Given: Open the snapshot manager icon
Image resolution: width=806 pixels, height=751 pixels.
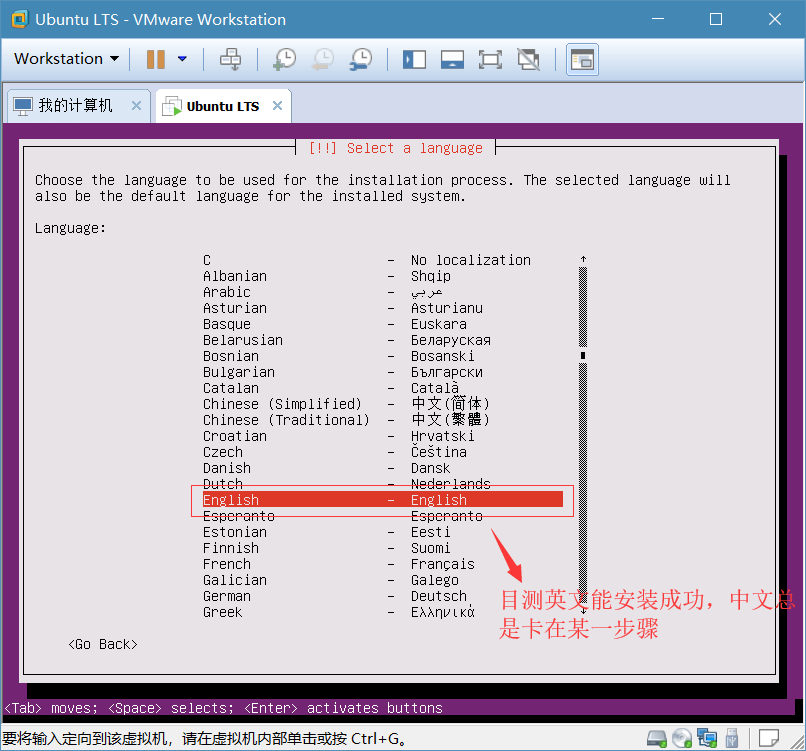Looking at the screenshot, I should [361, 59].
